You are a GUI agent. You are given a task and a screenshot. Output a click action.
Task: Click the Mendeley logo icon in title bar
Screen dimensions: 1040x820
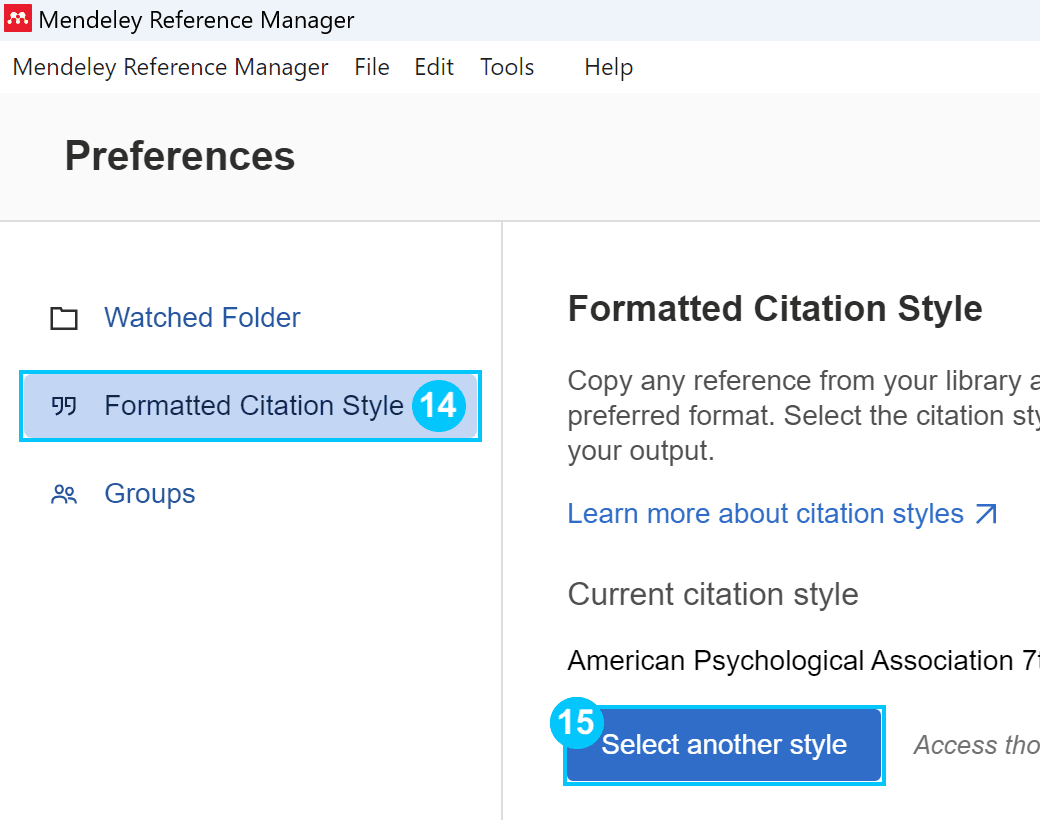(18, 19)
